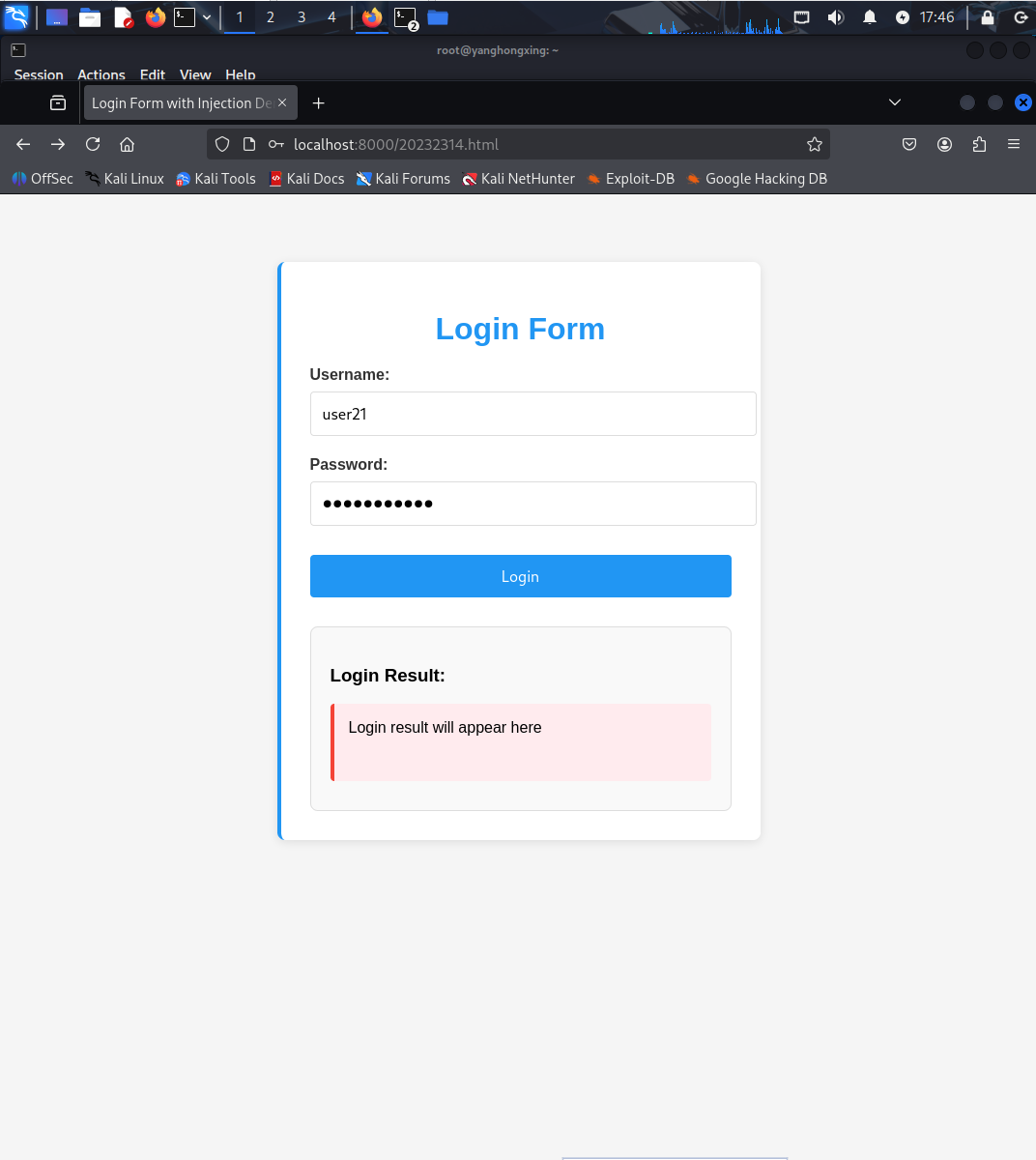
Task: Click the Password input field
Action: (532, 504)
